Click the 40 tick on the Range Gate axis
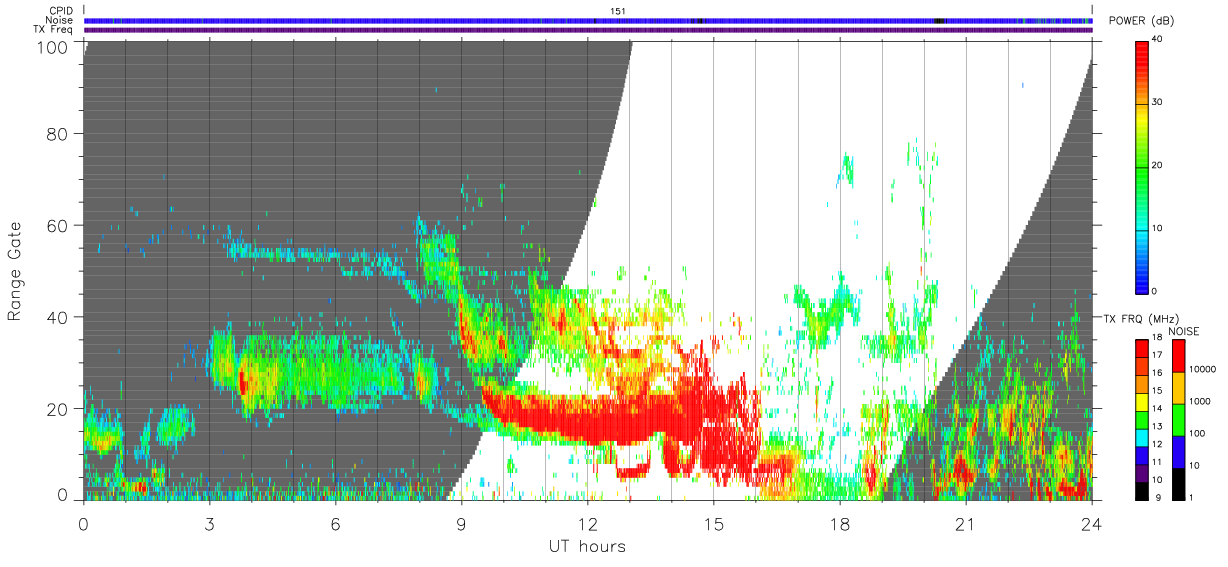Screen dimensions: 1228x567 tap(58, 317)
